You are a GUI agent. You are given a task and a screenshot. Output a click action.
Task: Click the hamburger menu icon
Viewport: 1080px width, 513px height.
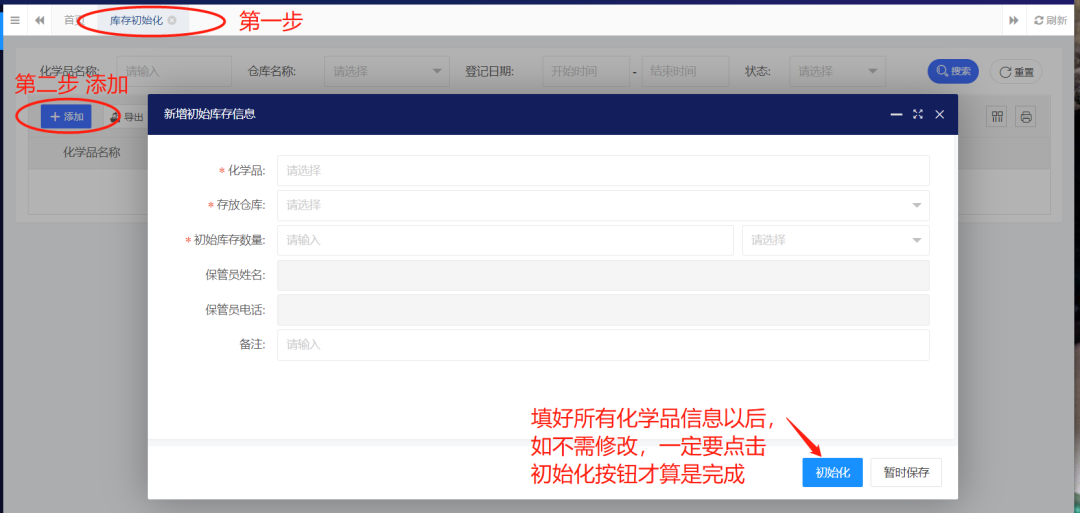(14, 20)
